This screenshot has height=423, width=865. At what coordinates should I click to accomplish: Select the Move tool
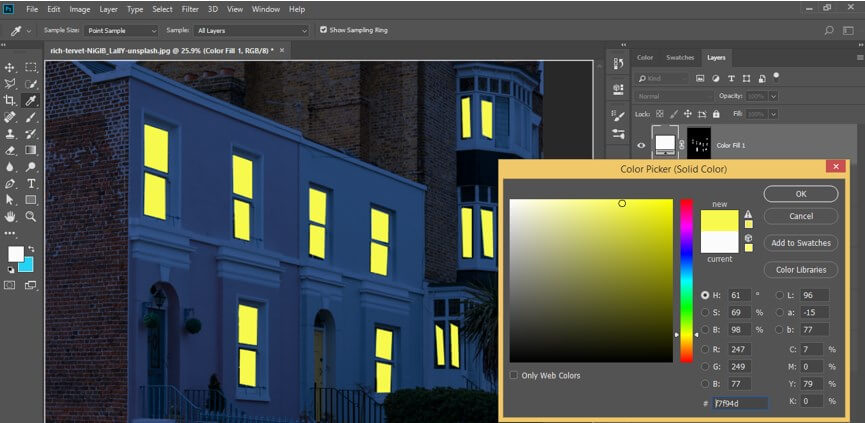click(9, 67)
